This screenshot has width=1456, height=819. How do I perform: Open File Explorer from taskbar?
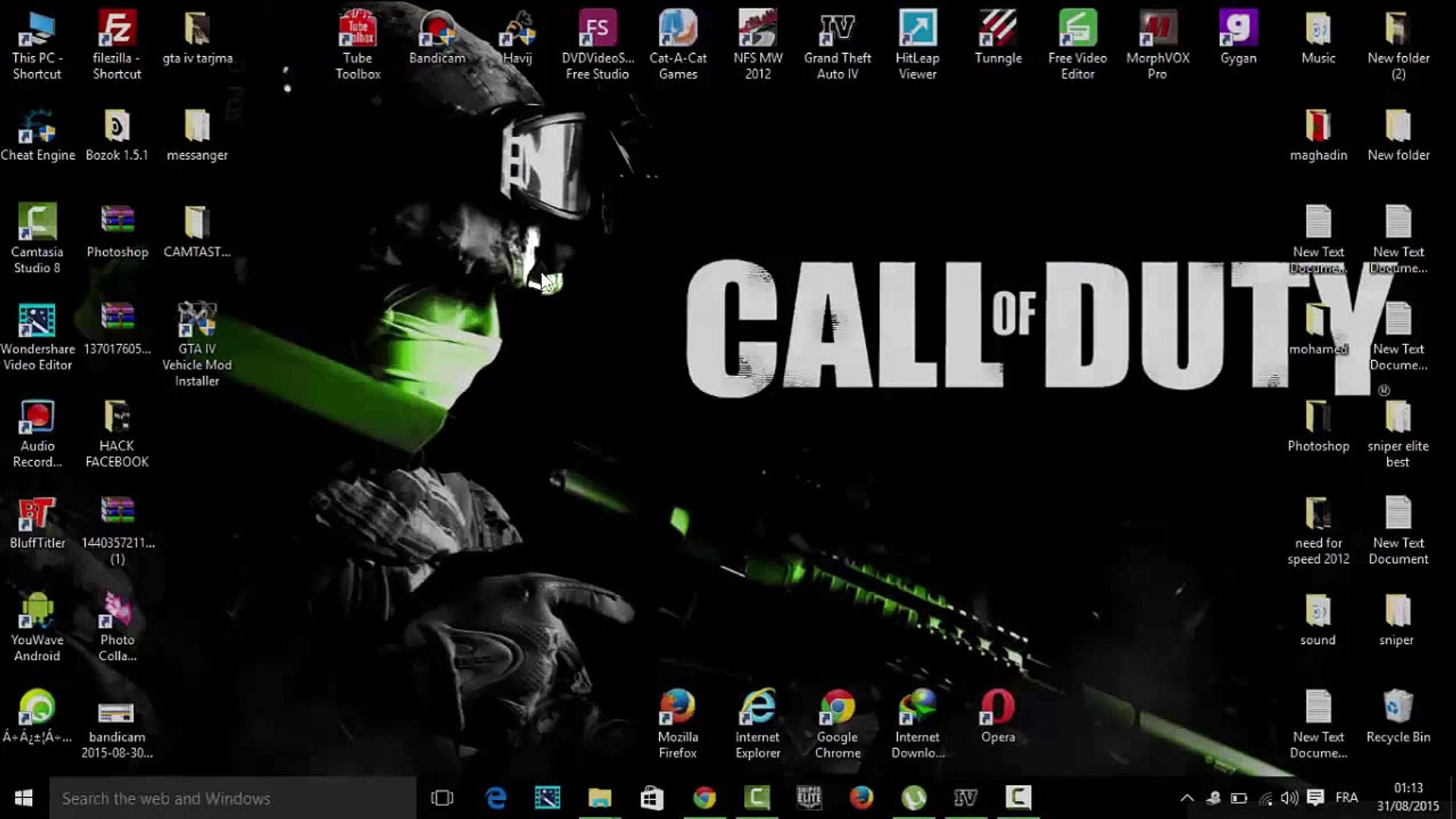599,798
